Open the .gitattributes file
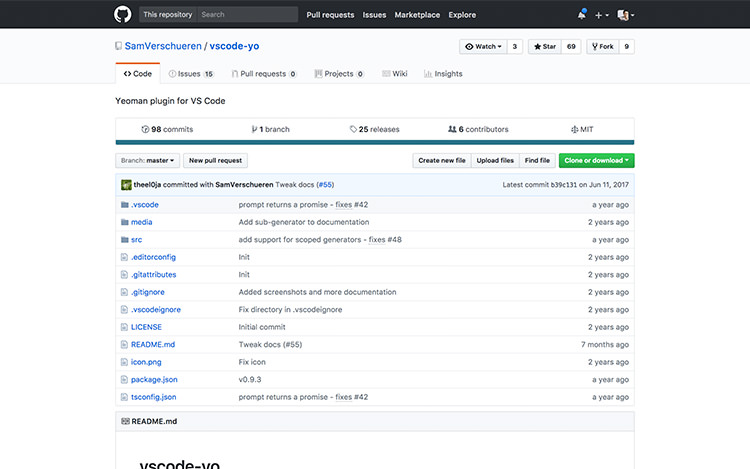The width and height of the screenshot is (750, 469). (154, 274)
